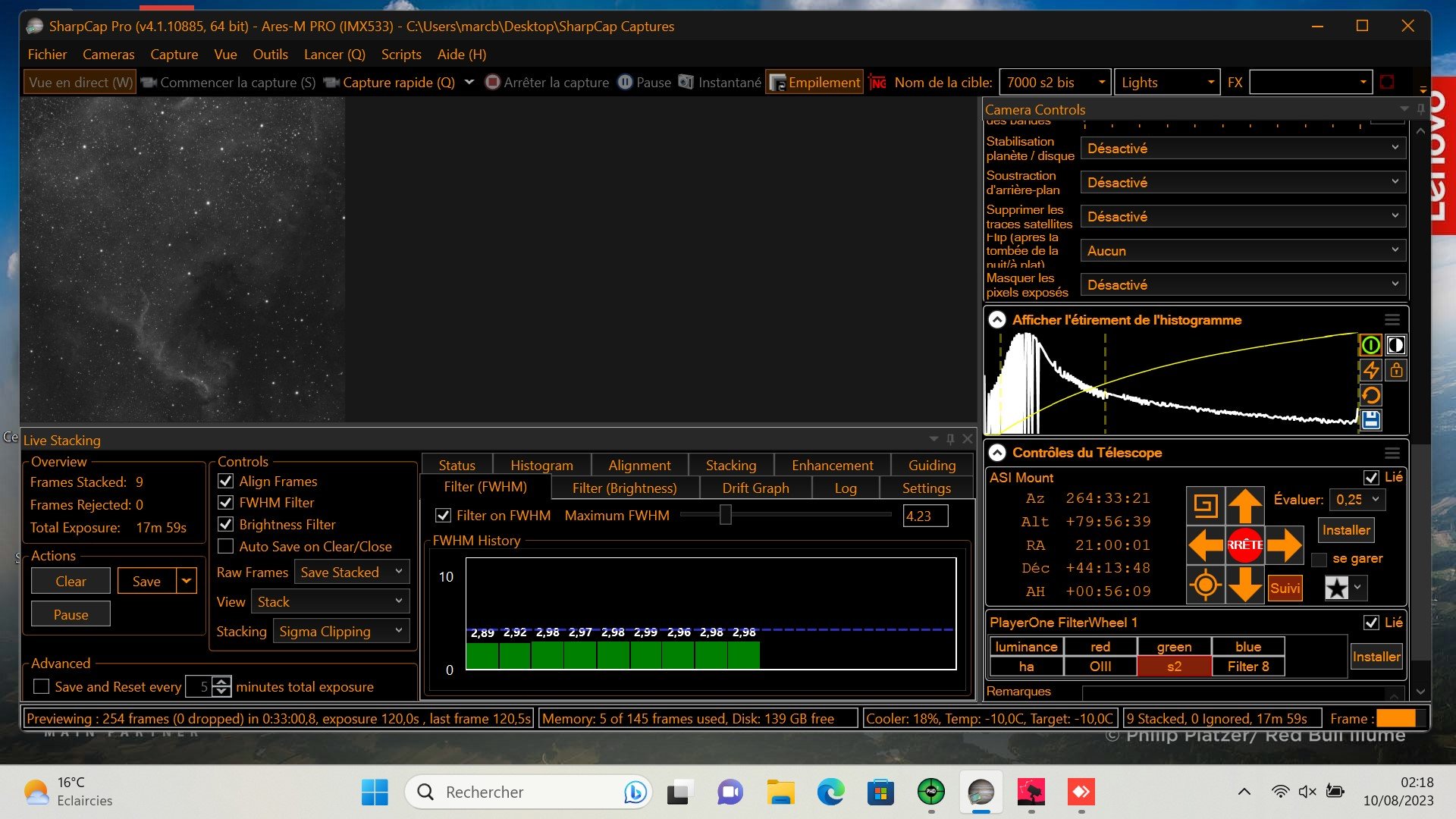1456x819 pixels.
Task: Open the Lights frame type dropdown
Action: [x=1166, y=83]
